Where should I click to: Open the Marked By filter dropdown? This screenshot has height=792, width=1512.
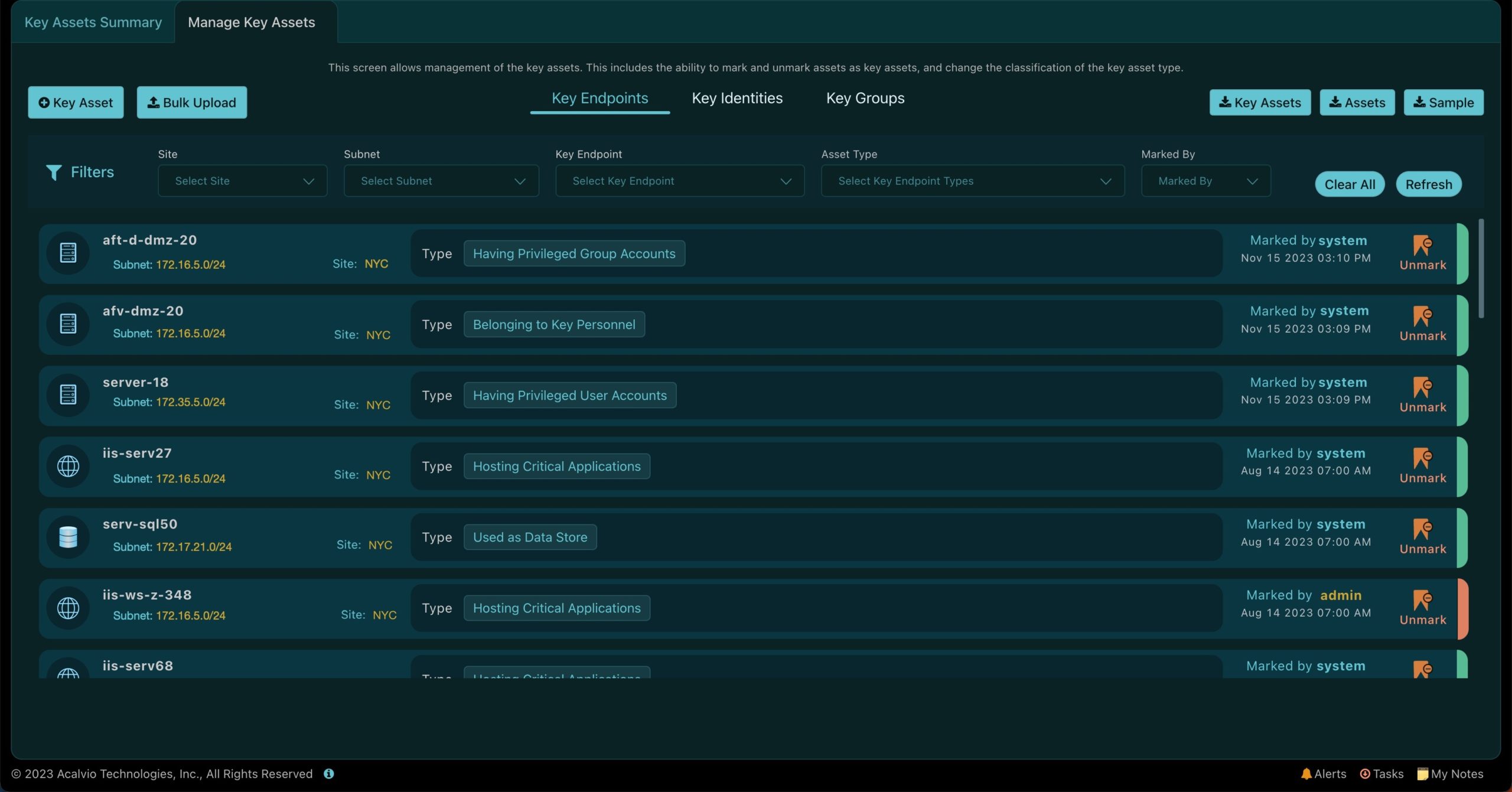[1206, 181]
